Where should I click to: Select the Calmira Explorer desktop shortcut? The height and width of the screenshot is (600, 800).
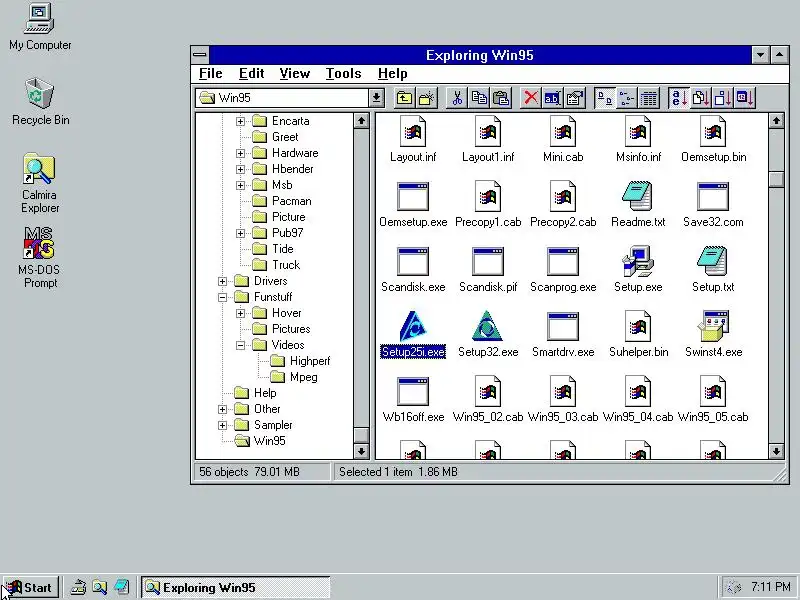39,184
